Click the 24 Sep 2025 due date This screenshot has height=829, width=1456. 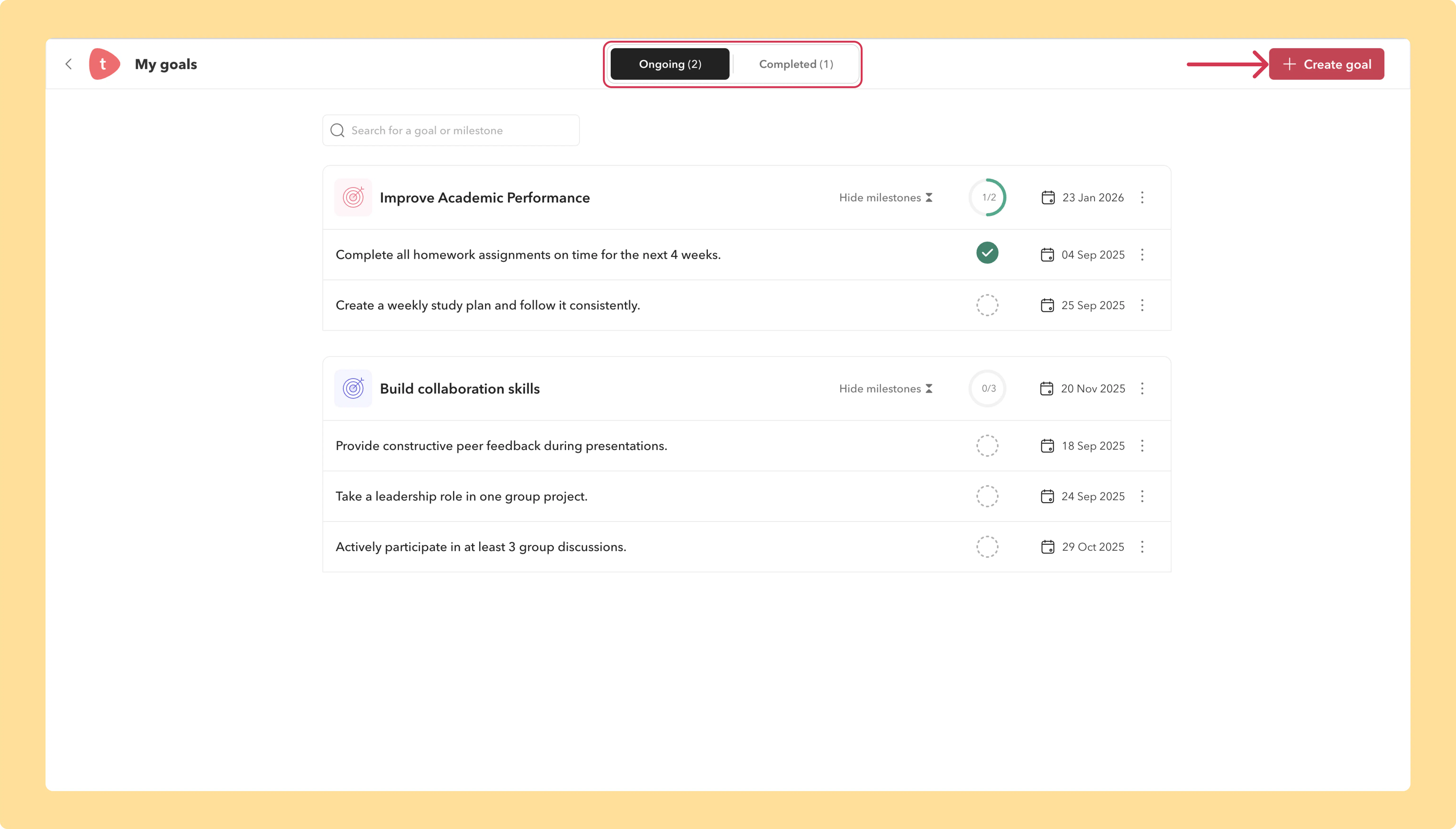click(1093, 496)
